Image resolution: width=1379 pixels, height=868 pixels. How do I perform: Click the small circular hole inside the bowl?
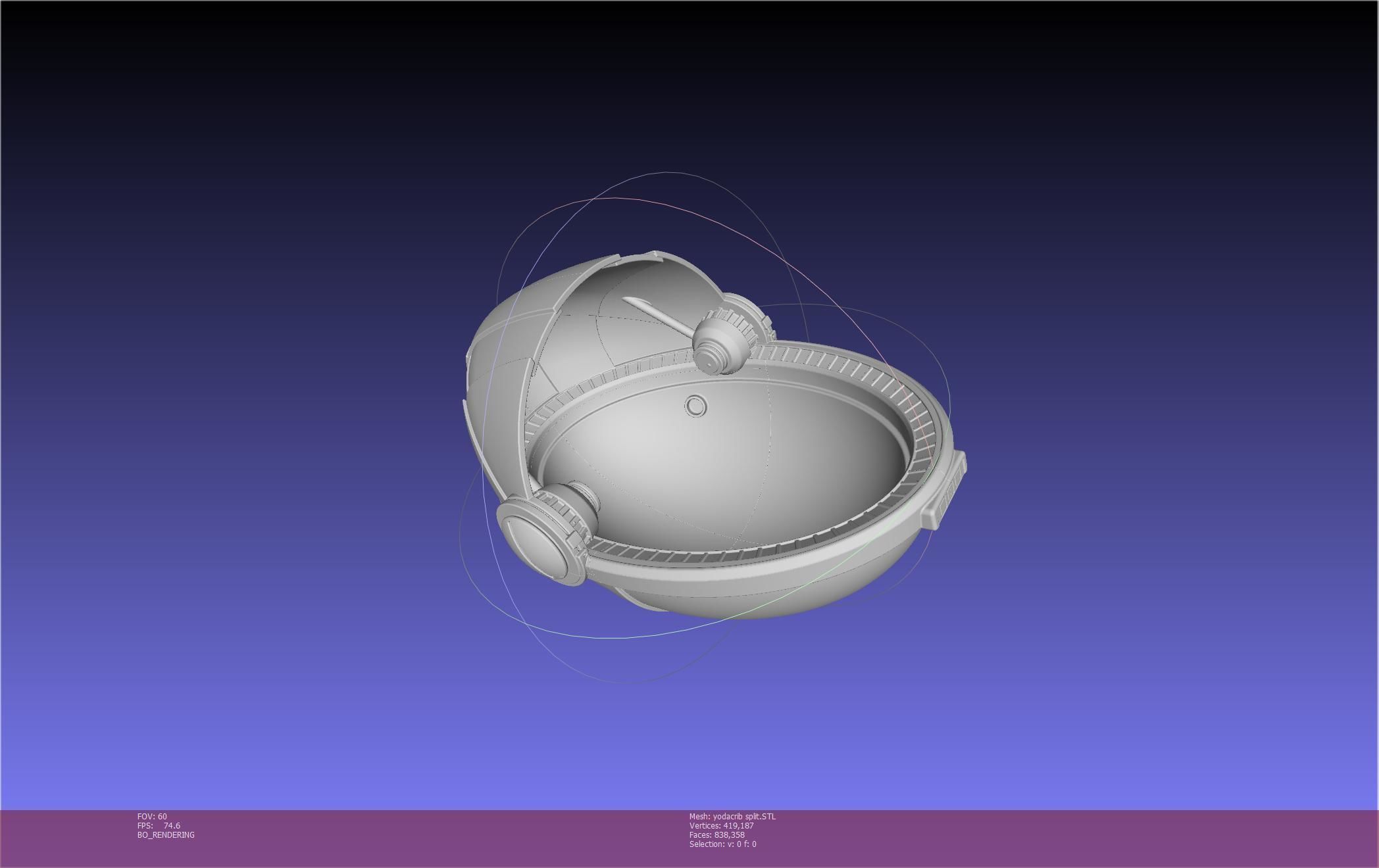[695, 406]
